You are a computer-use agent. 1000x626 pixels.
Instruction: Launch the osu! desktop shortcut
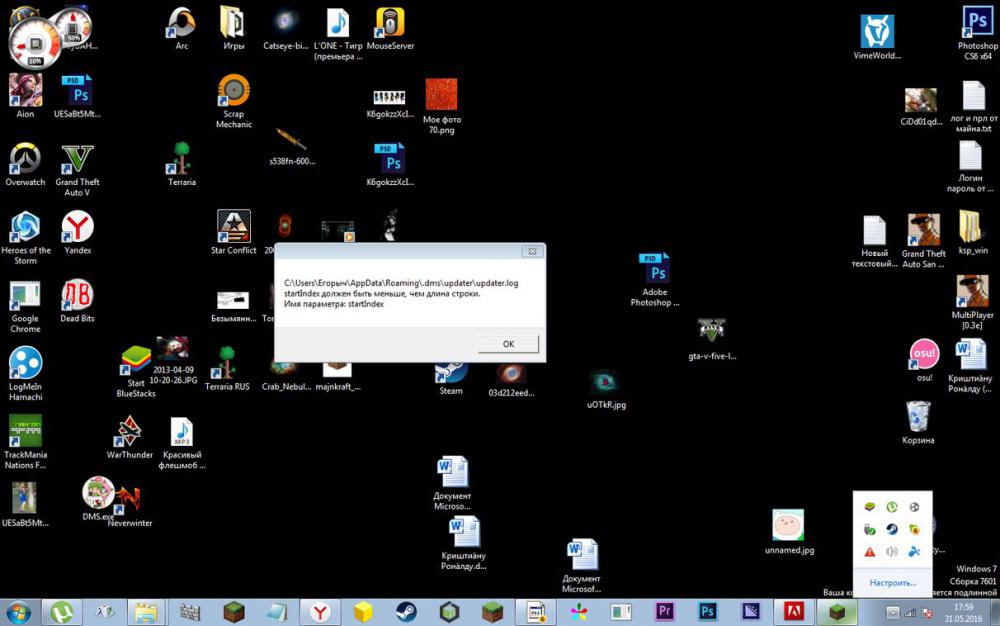point(924,361)
